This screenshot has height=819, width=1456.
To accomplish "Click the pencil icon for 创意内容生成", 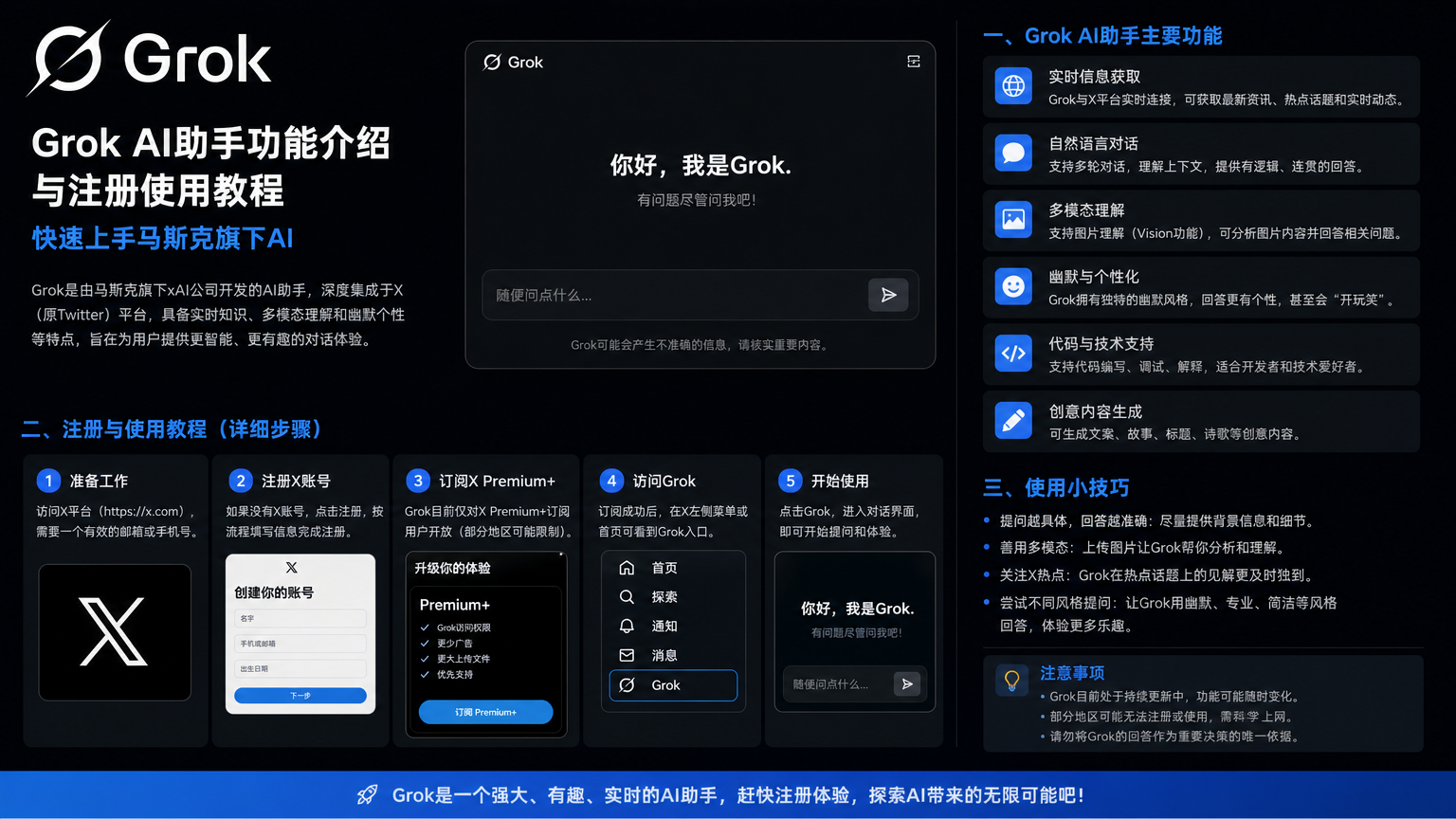I will click(x=1013, y=421).
